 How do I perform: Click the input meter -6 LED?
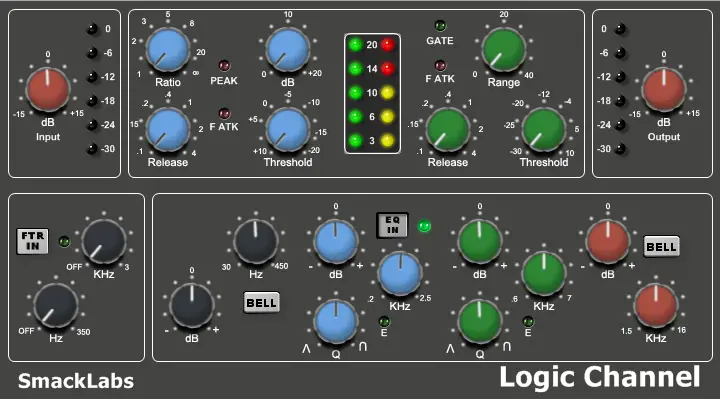[x=92, y=53]
